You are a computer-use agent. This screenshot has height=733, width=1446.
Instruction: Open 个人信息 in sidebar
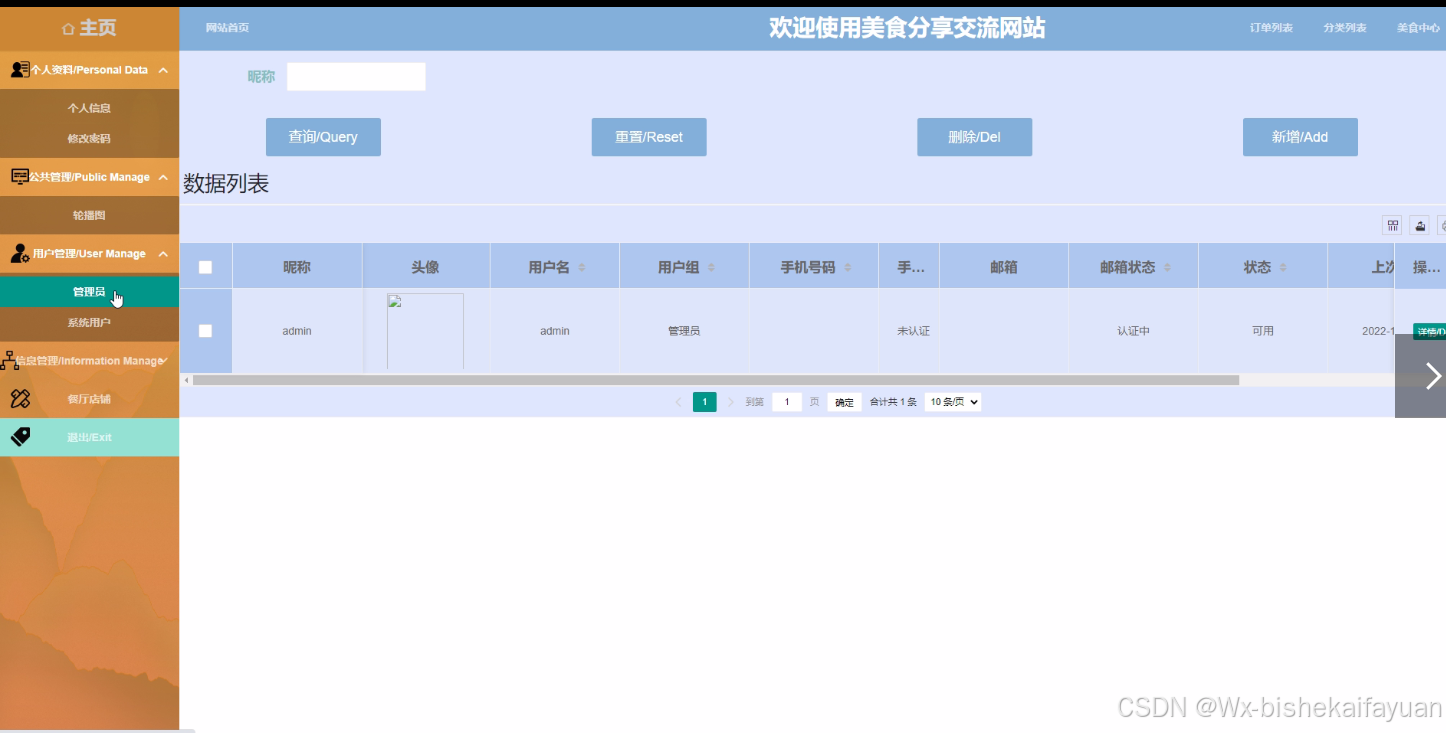tap(89, 108)
